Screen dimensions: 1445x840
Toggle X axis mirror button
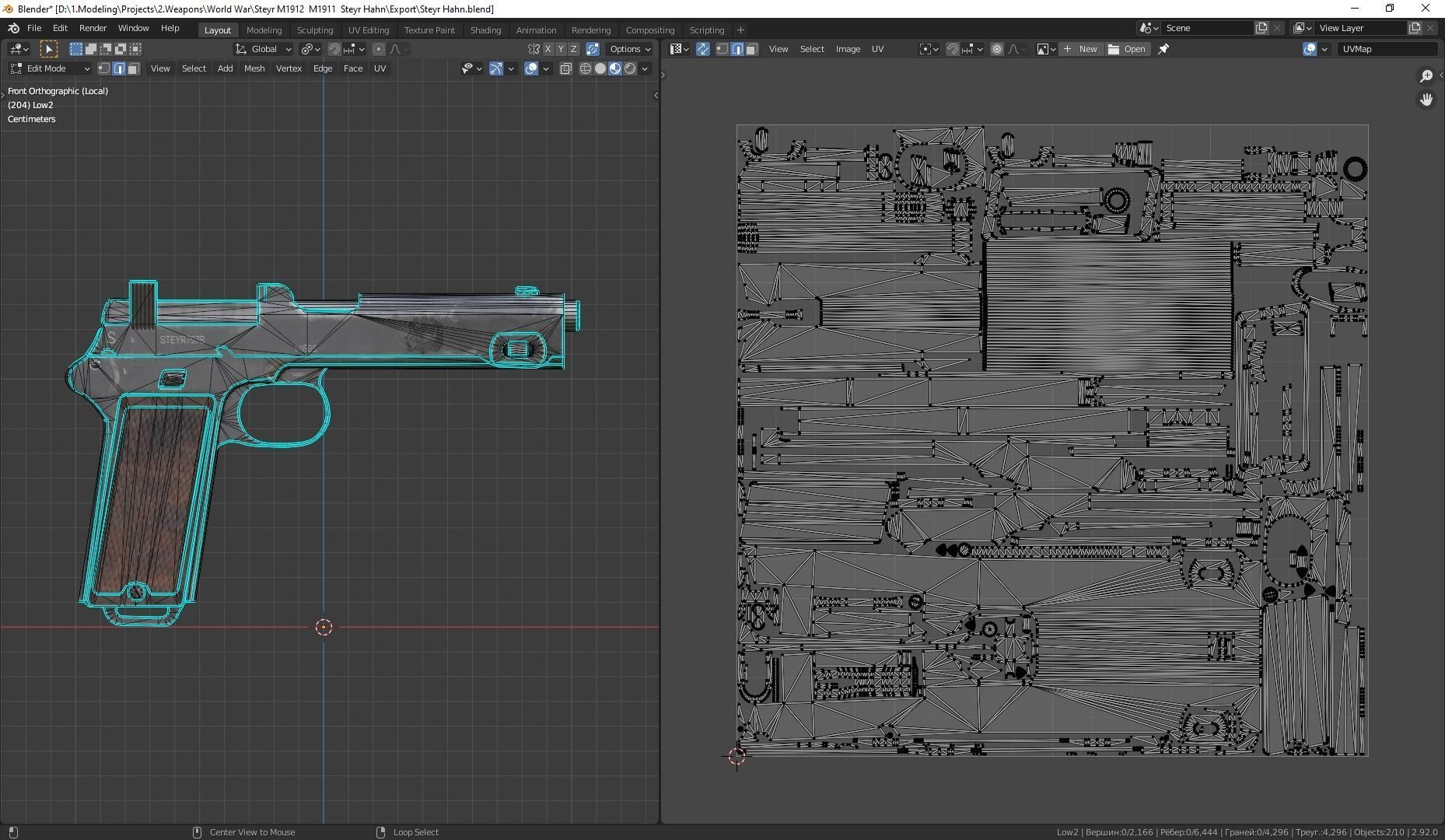click(548, 49)
